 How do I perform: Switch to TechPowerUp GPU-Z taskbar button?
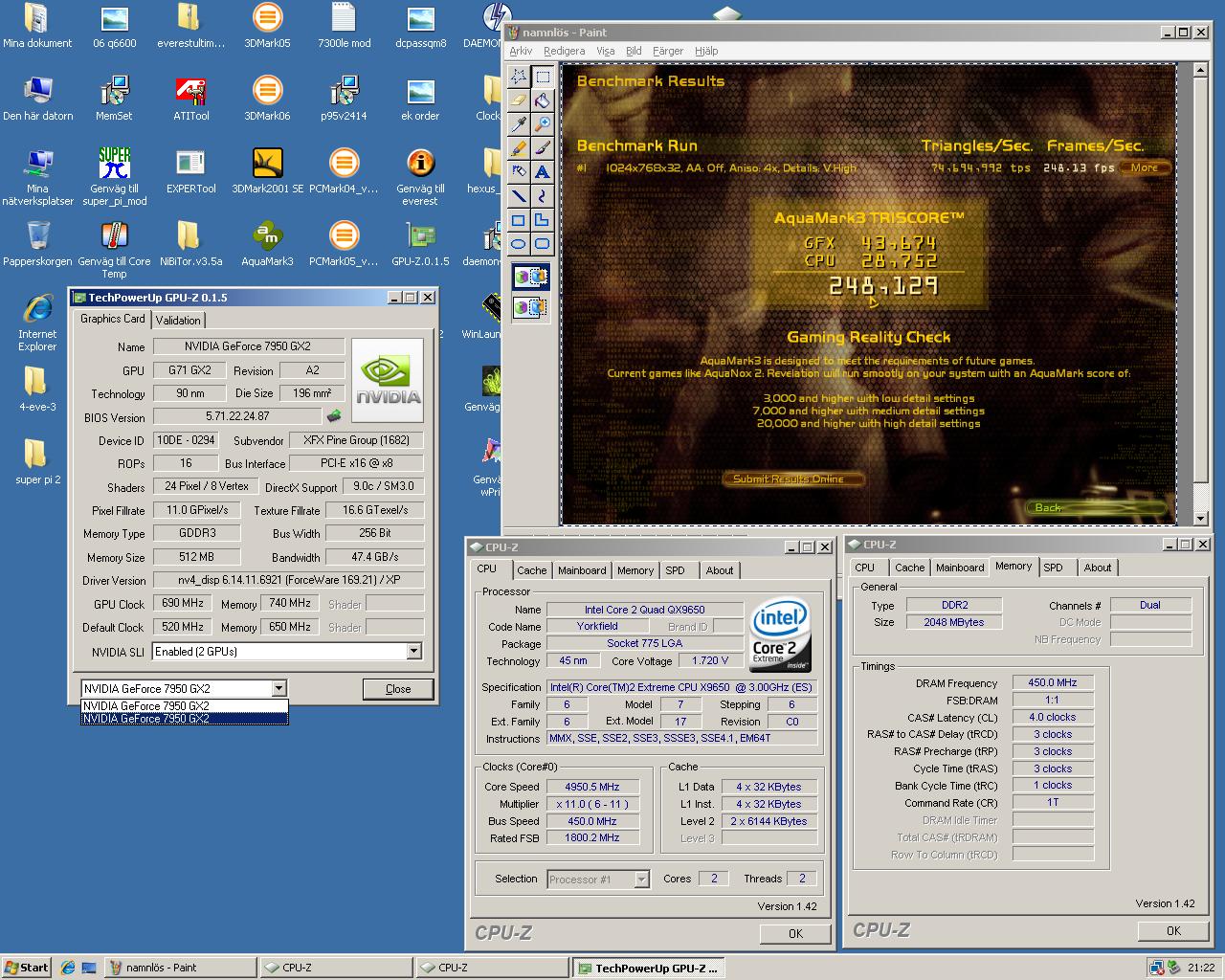pyautogui.click(x=647, y=968)
